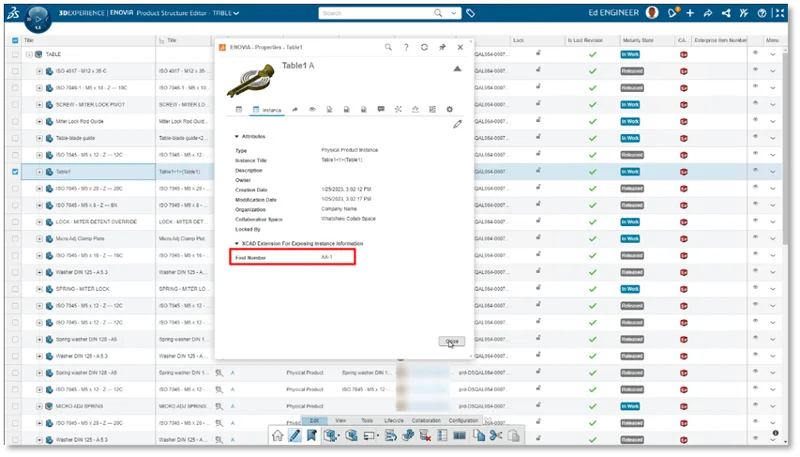
Task: Uncheck the selected Table1 row checkbox
Action: click(x=14, y=171)
